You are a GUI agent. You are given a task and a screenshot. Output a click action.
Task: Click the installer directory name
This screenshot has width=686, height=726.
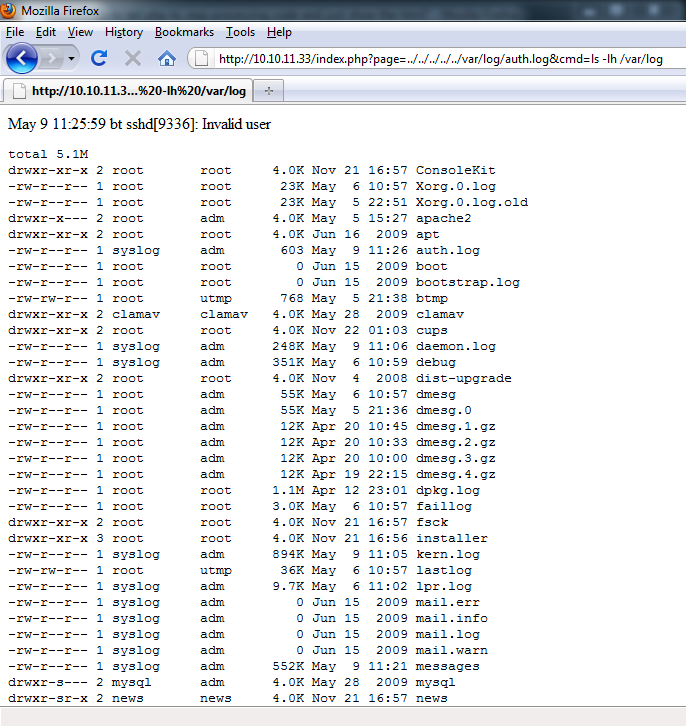451,538
